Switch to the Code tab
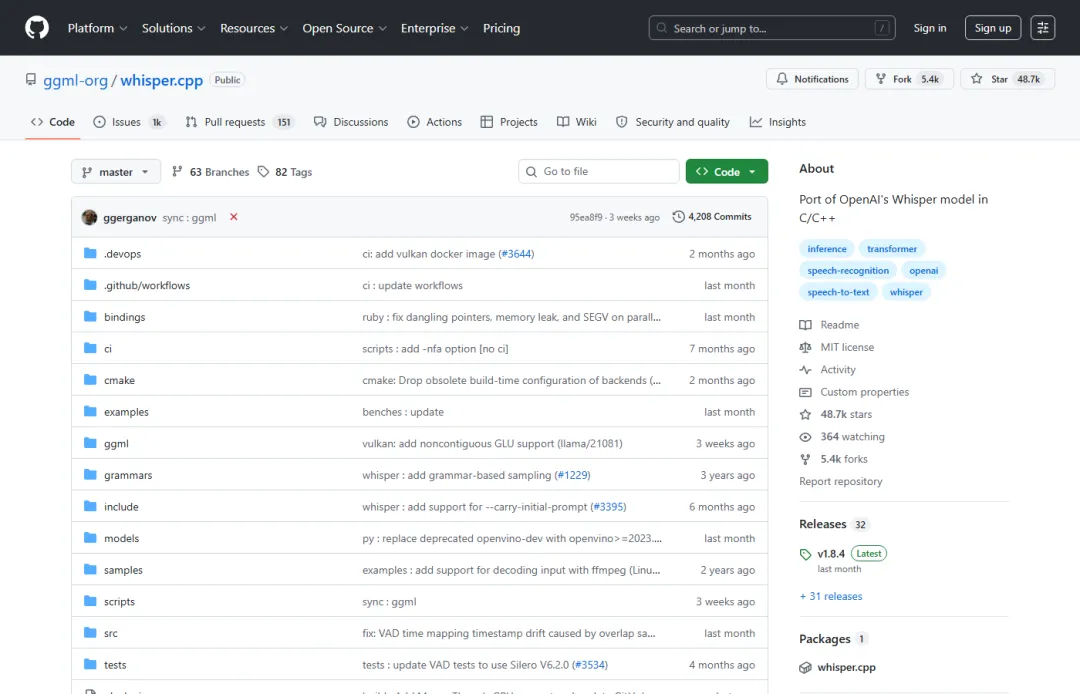This screenshot has height=694, width=1080. tap(52, 122)
